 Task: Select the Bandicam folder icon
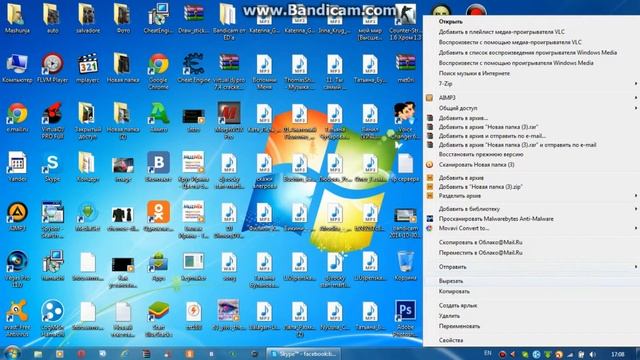coord(229,21)
